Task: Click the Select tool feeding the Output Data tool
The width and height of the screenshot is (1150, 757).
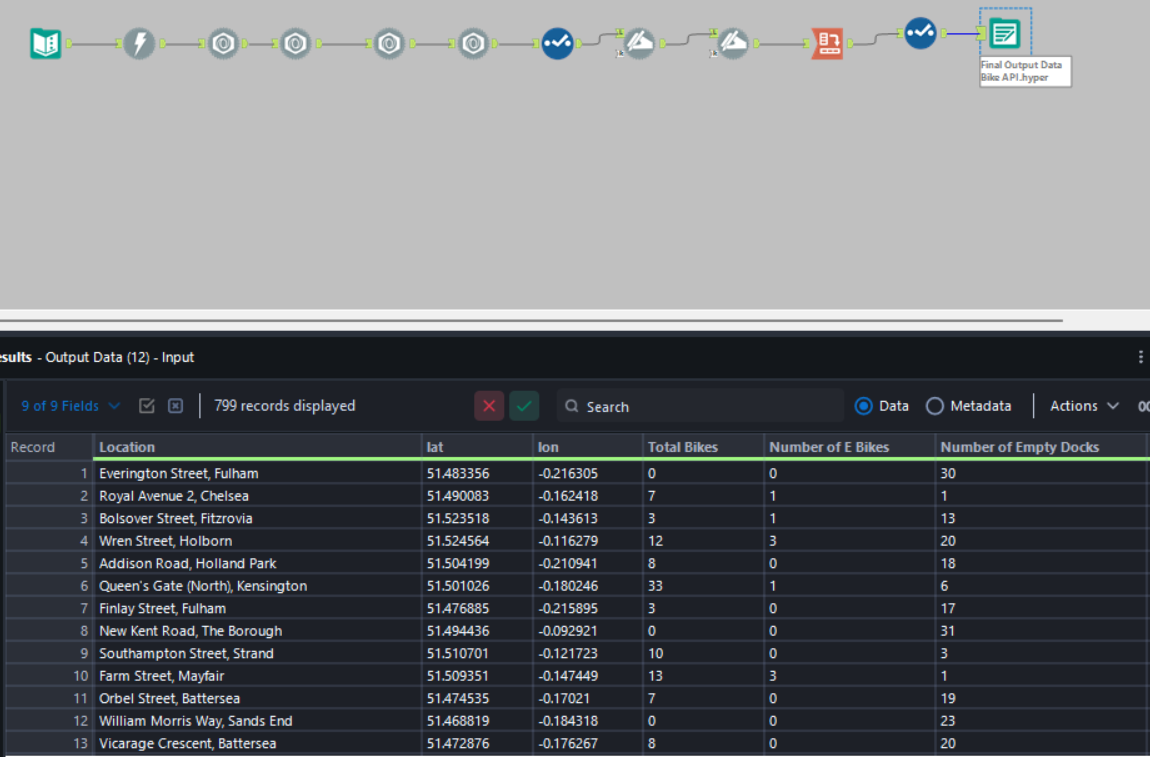Action: point(920,33)
